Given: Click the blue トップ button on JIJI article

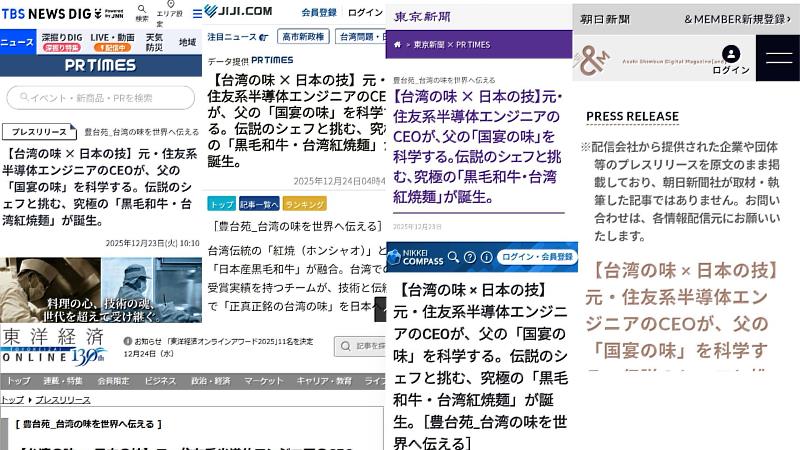Looking at the screenshot, I should pos(221,204).
